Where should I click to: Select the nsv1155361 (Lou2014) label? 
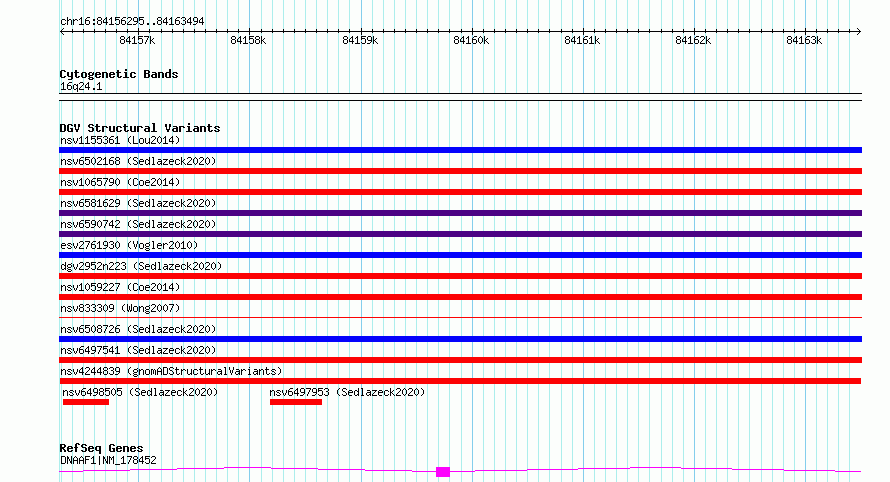120,140
